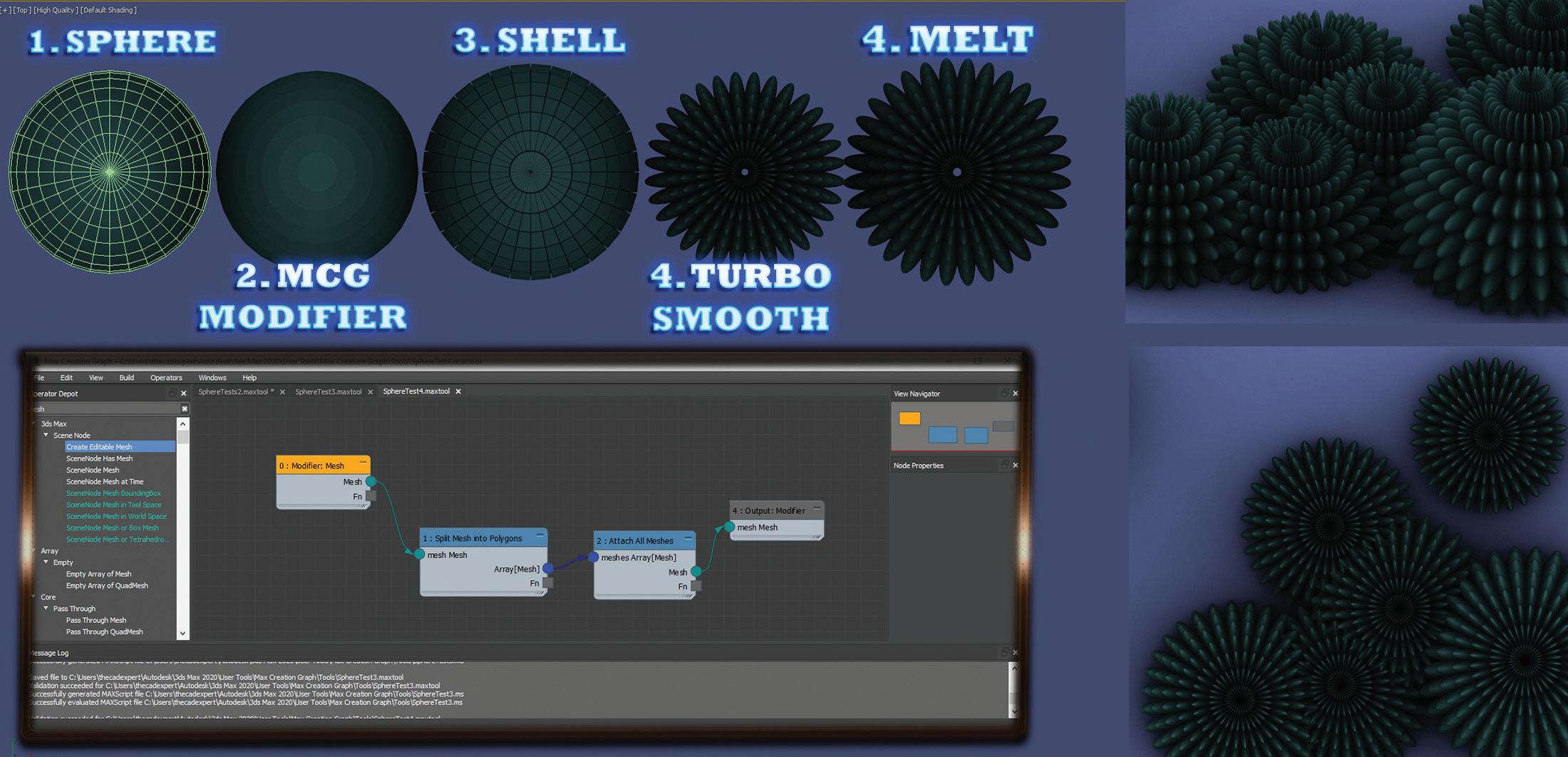Close the SphereTest4.maxtool tab
Screen dimensions: 1568x757
458,391
